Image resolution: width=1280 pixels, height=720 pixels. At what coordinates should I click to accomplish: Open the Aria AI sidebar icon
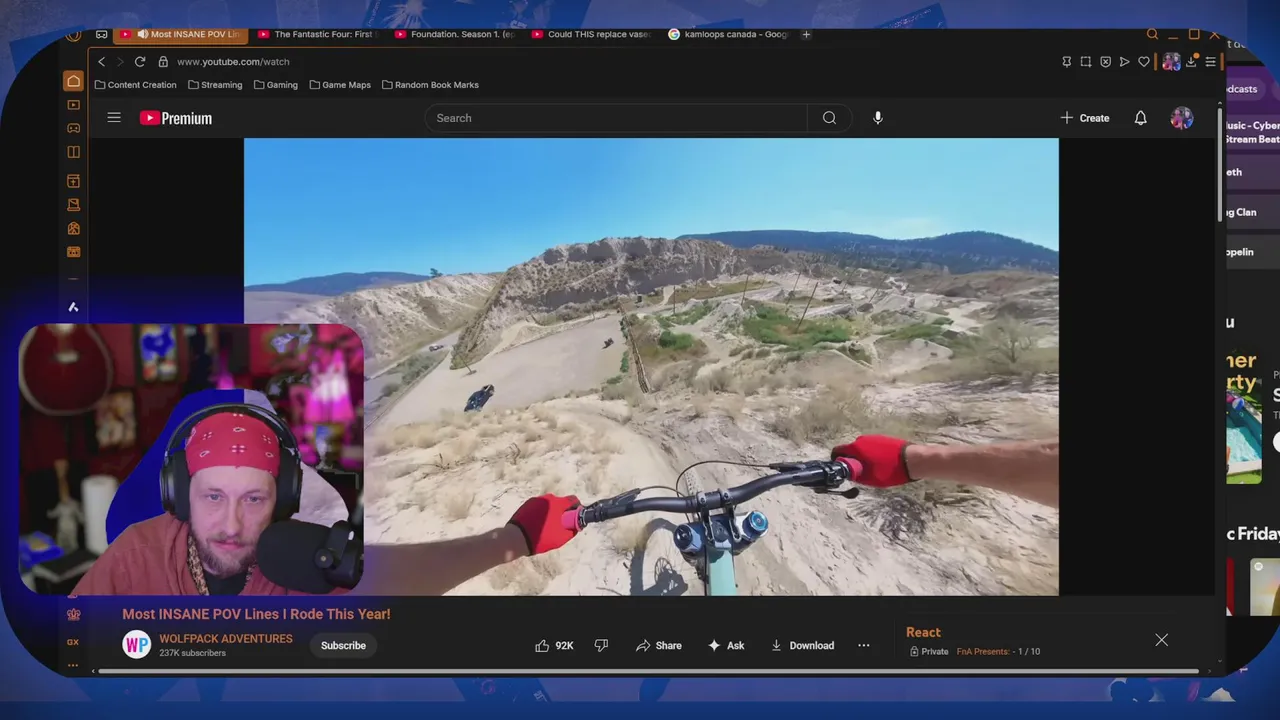click(x=73, y=307)
